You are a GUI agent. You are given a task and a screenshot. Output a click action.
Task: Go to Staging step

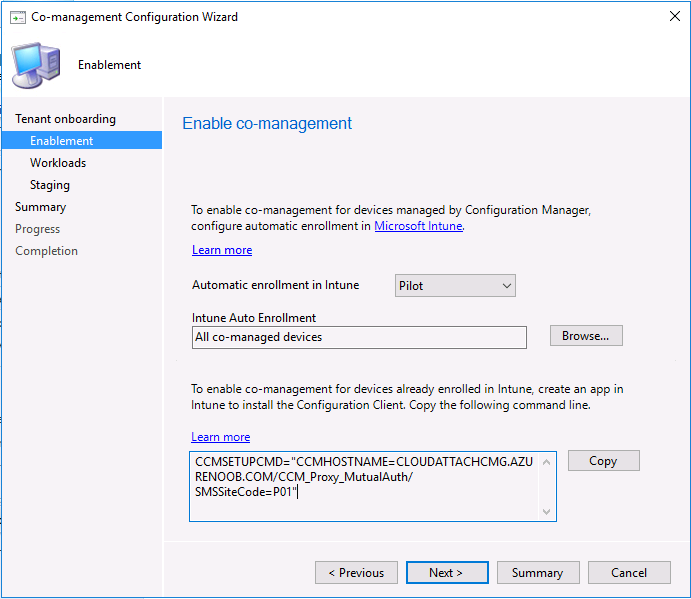(x=50, y=185)
